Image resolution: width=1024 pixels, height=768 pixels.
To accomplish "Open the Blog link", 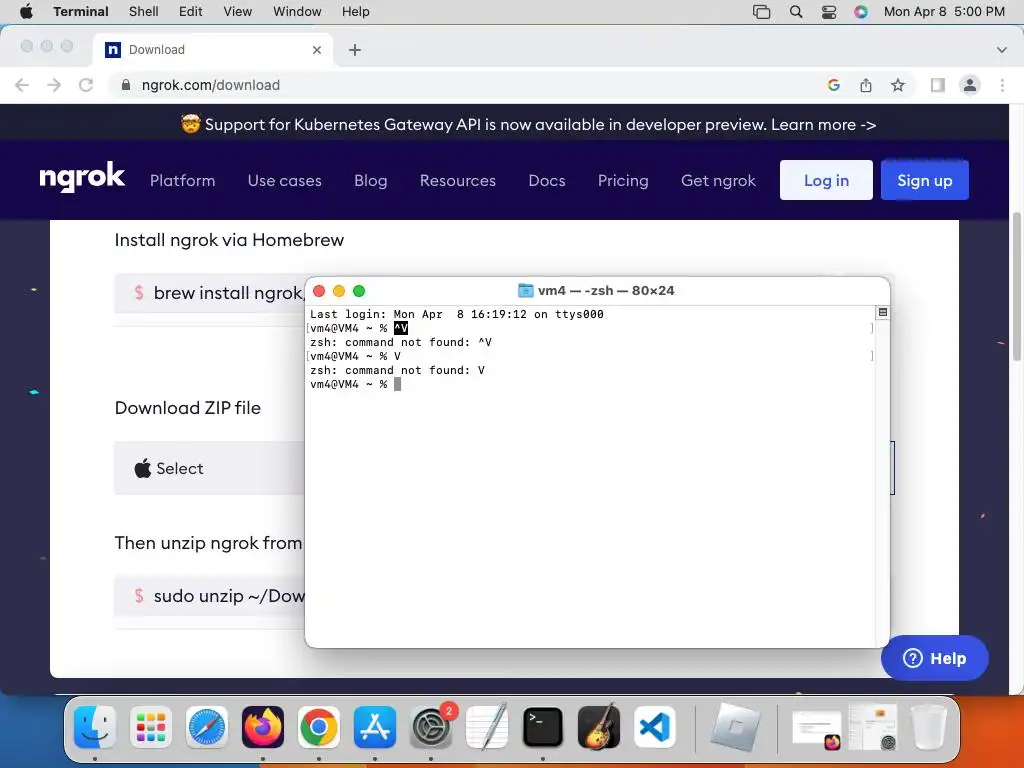I will pos(371,181).
